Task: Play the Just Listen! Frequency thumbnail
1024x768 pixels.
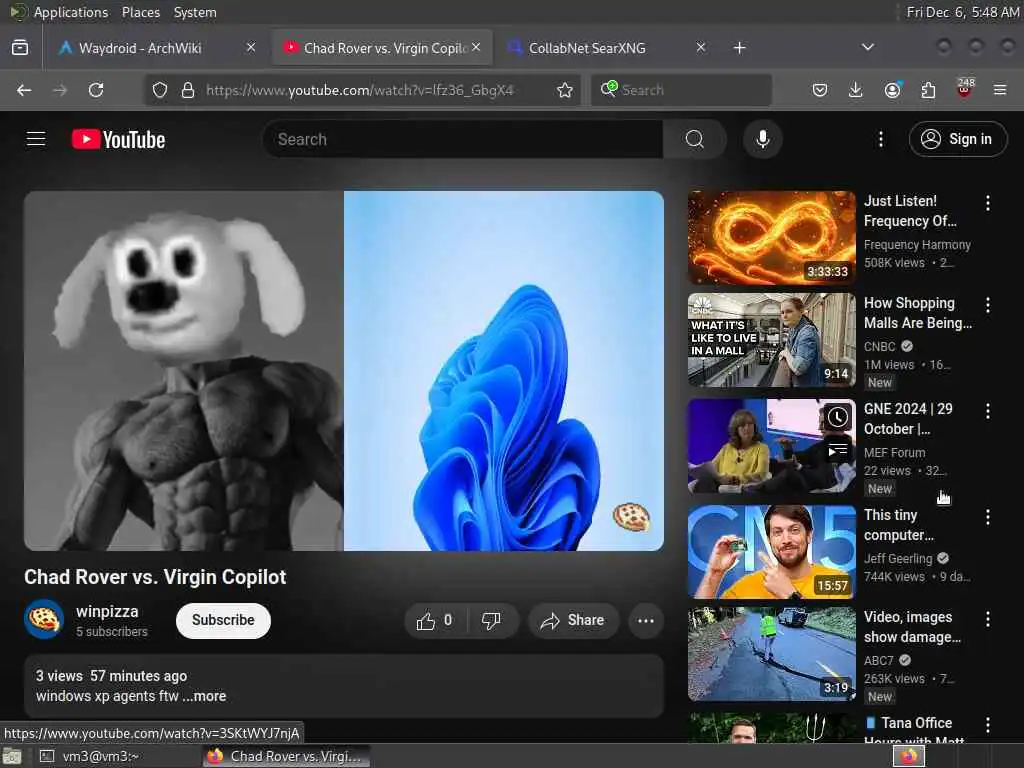Action: [x=771, y=238]
